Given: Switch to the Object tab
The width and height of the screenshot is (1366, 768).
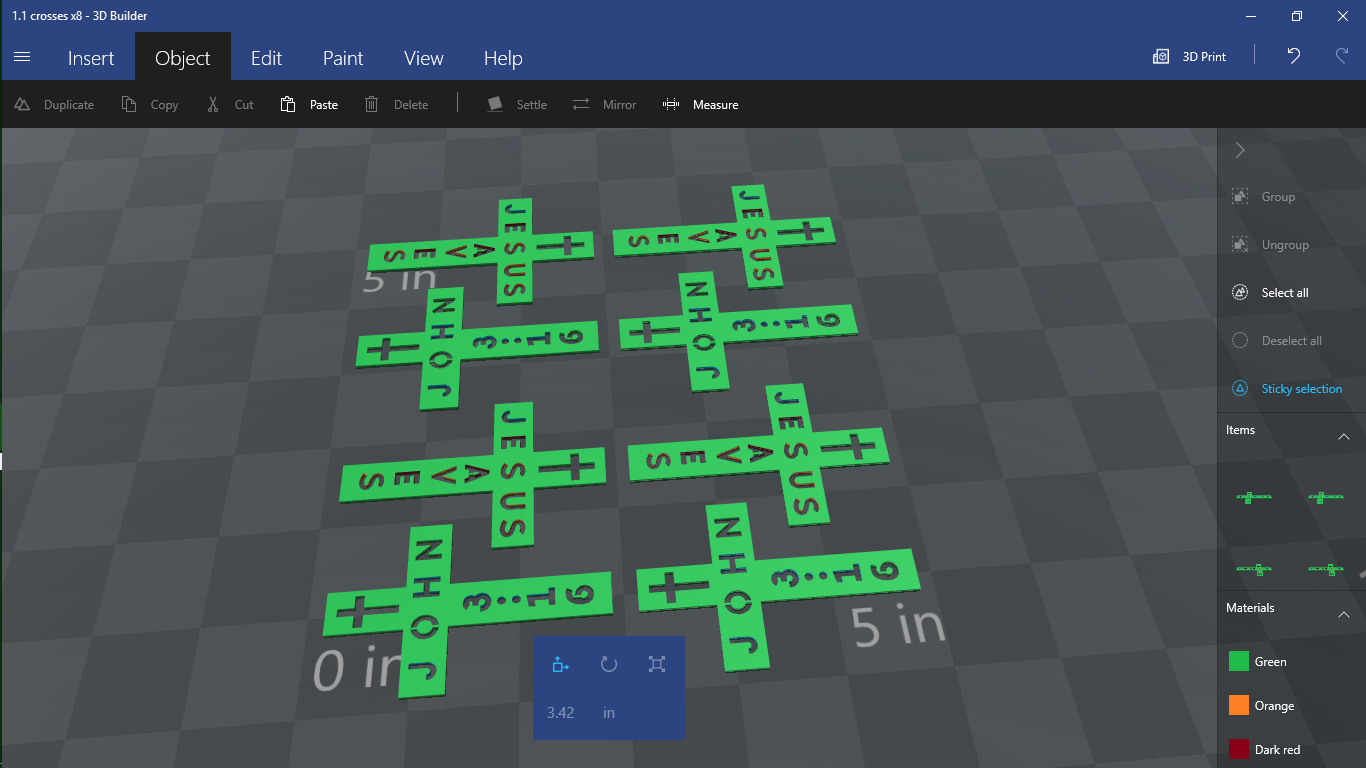Looking at the screenshot, I should click(183, 58).
